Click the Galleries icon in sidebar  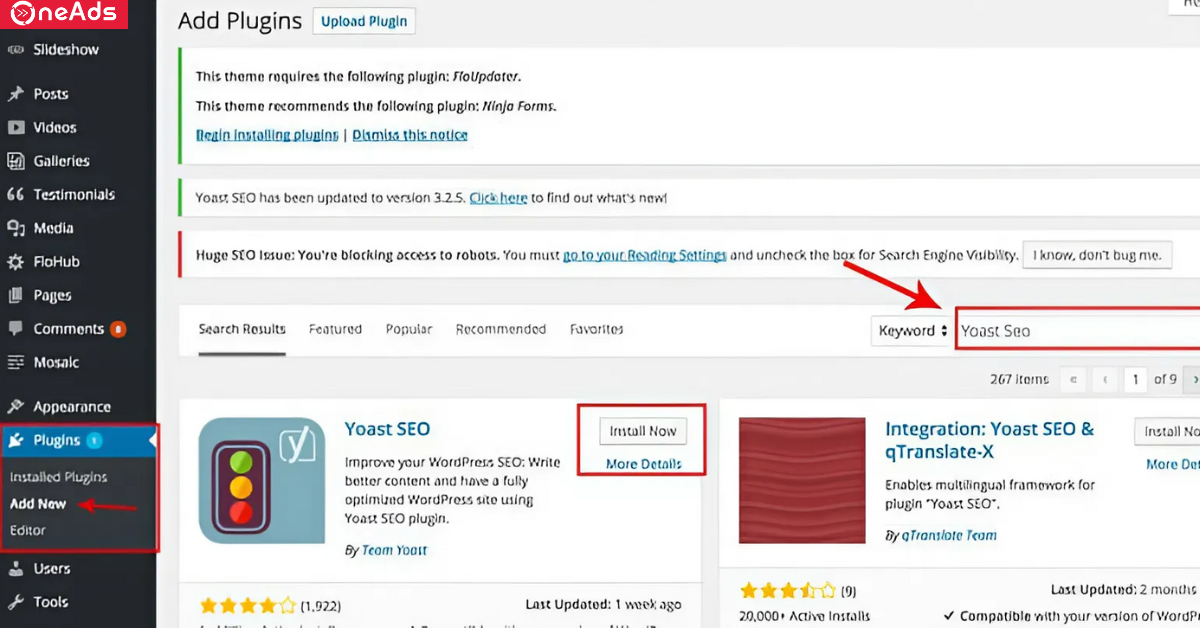[x=15, y=161]
